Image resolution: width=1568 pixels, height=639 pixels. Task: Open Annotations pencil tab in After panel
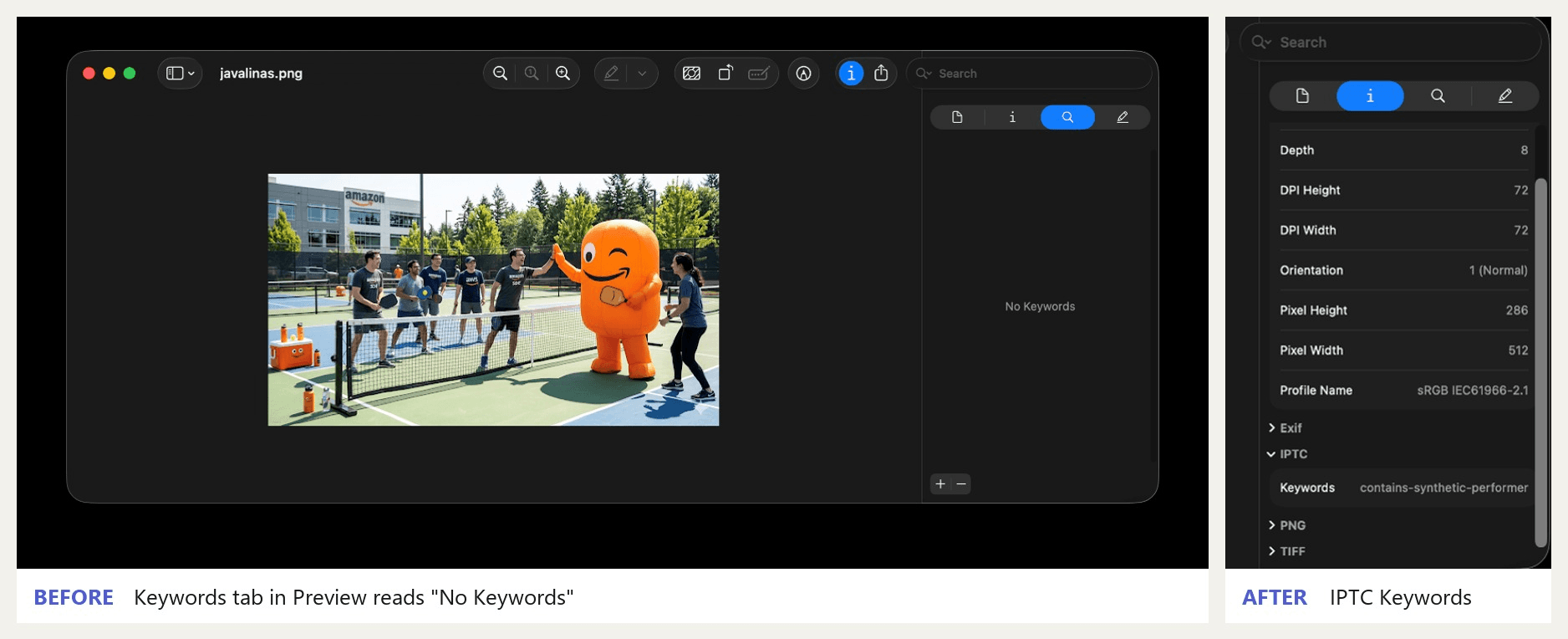(x=1505, y=96)
